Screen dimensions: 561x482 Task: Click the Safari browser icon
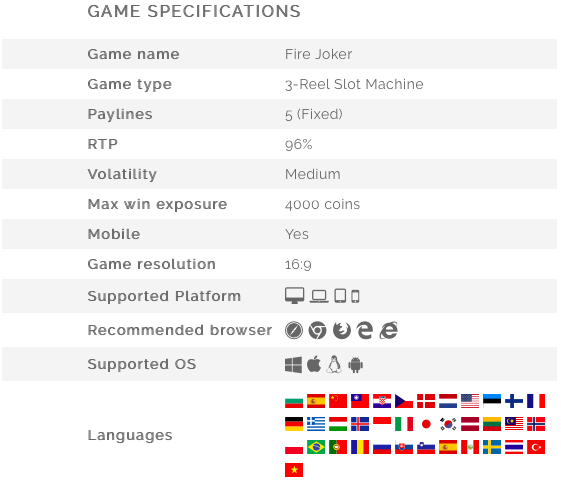pos(294,330)
